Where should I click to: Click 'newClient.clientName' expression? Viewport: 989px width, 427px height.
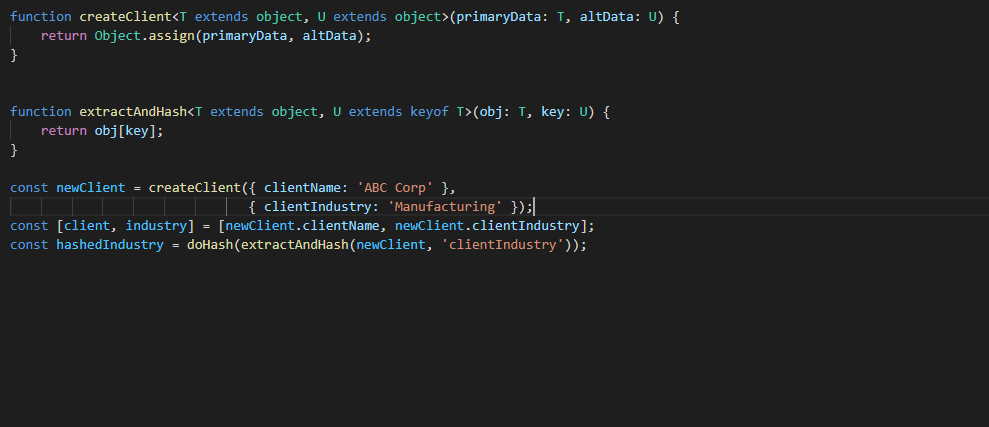click(303, 225)
